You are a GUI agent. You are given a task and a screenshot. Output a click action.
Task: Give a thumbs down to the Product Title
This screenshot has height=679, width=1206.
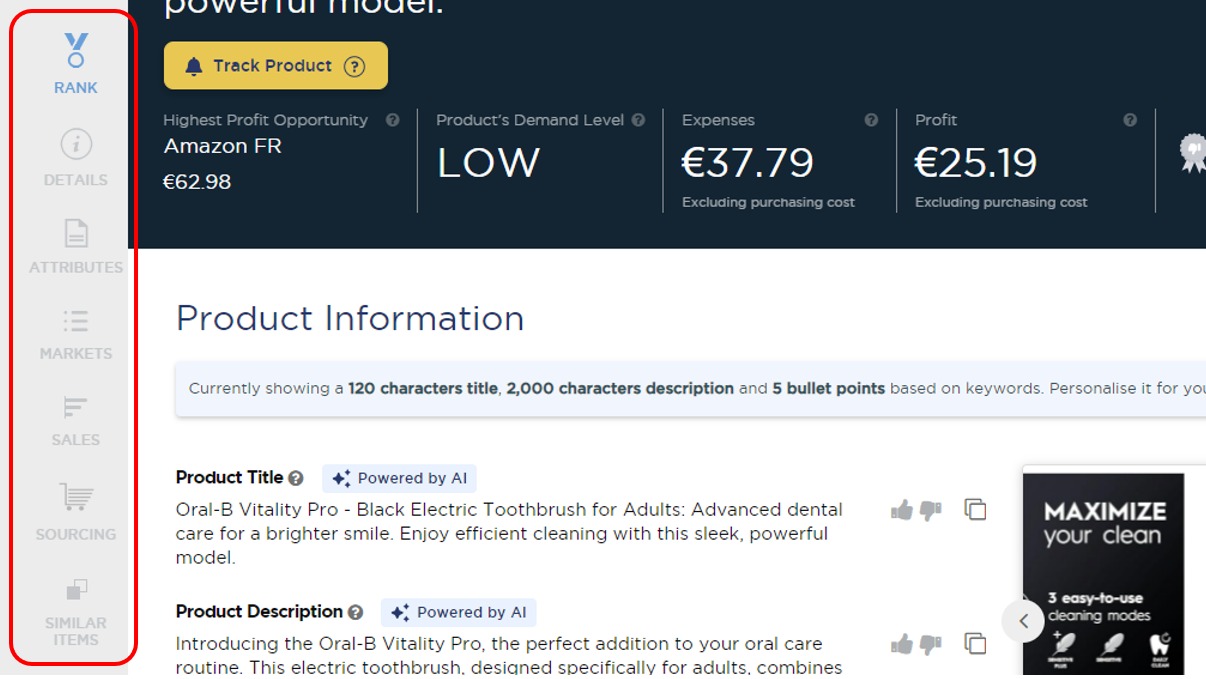[x=932, y=511]
